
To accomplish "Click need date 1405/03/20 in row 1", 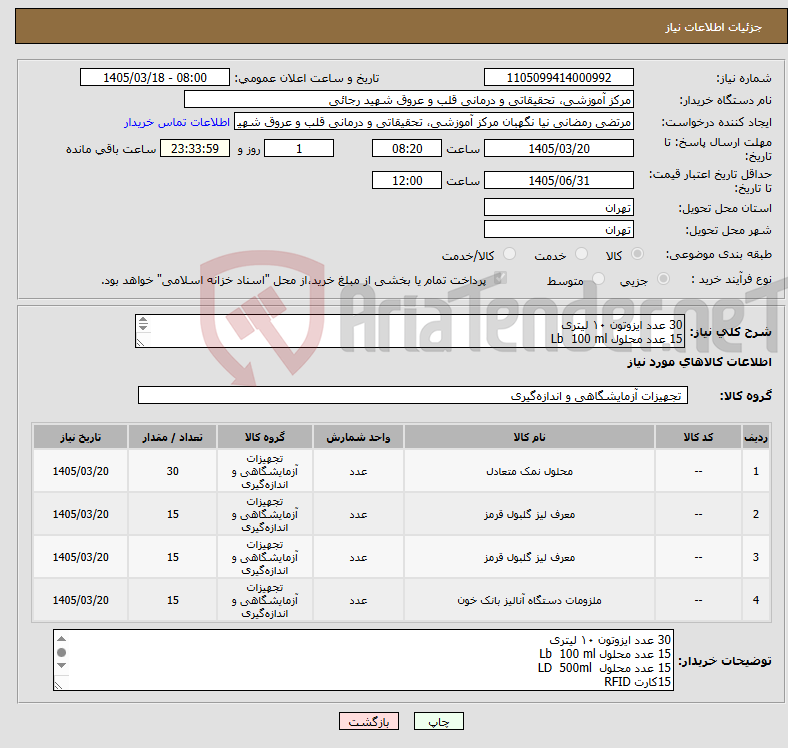I will 80,471.
